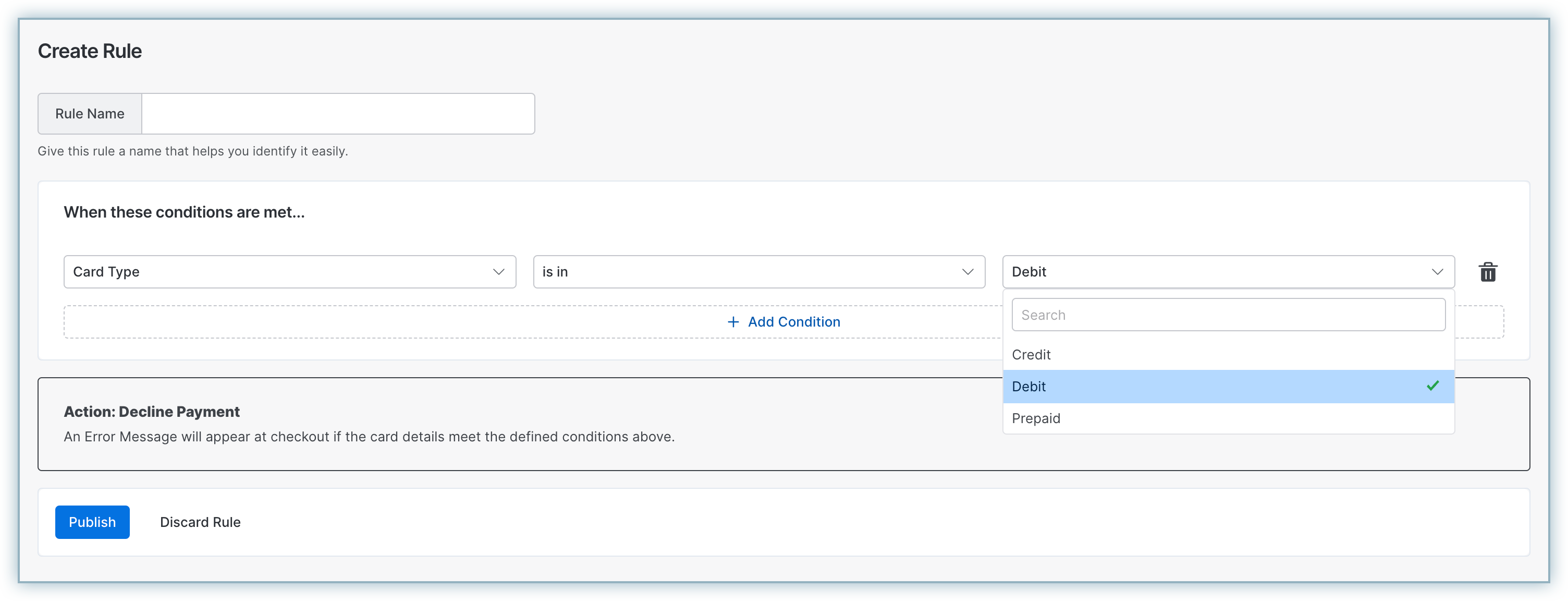
Task: Click the chevron arrow in 'is in' field
Action: pyautogui.click(x=967, y=272)
